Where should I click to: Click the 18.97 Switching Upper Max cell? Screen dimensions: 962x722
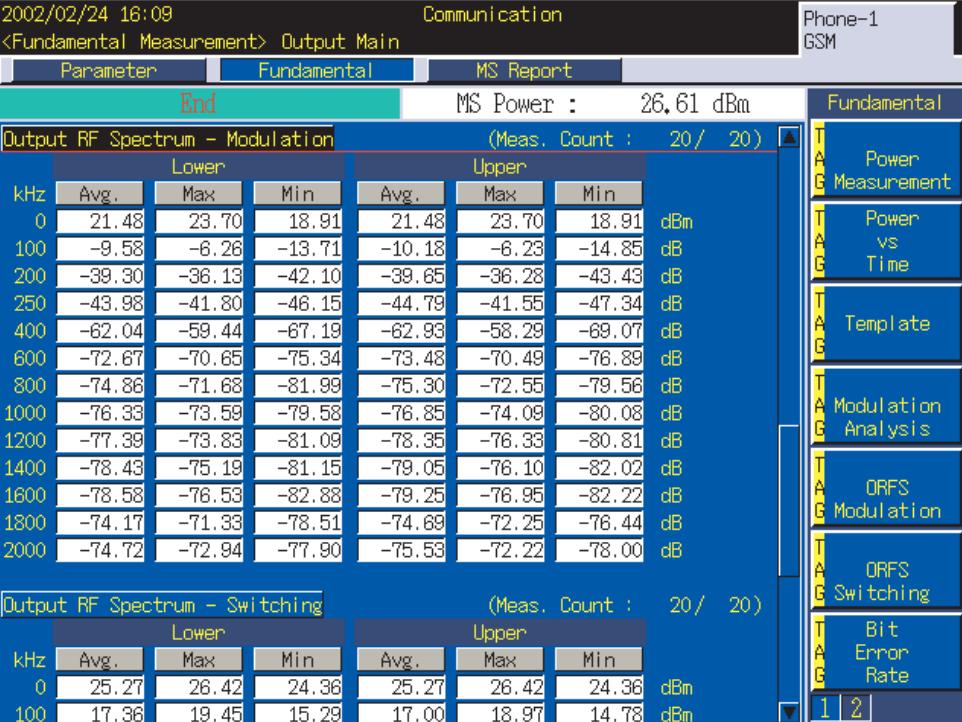(x=501, y=713)
